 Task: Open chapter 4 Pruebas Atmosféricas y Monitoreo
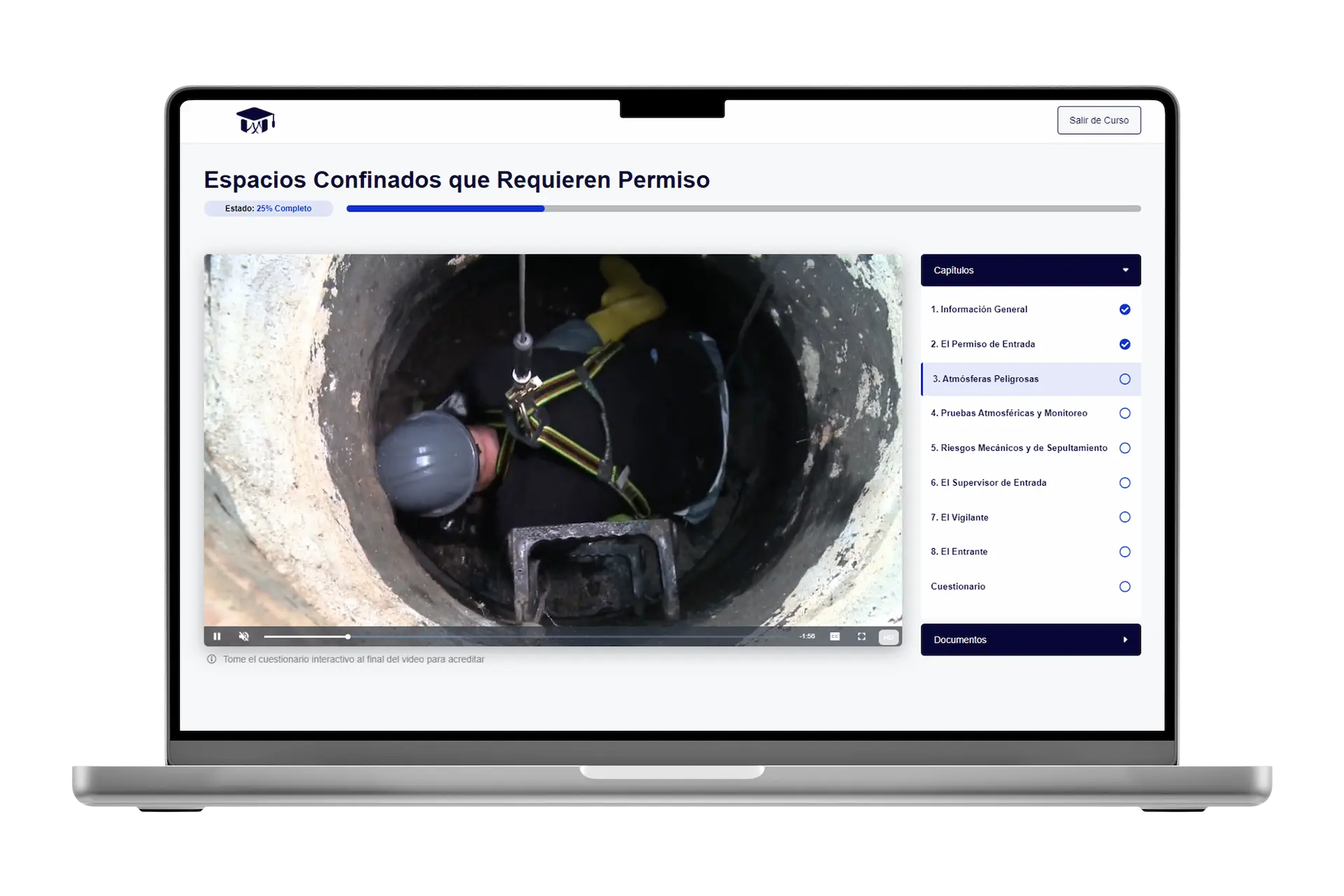click(1009, 413)
